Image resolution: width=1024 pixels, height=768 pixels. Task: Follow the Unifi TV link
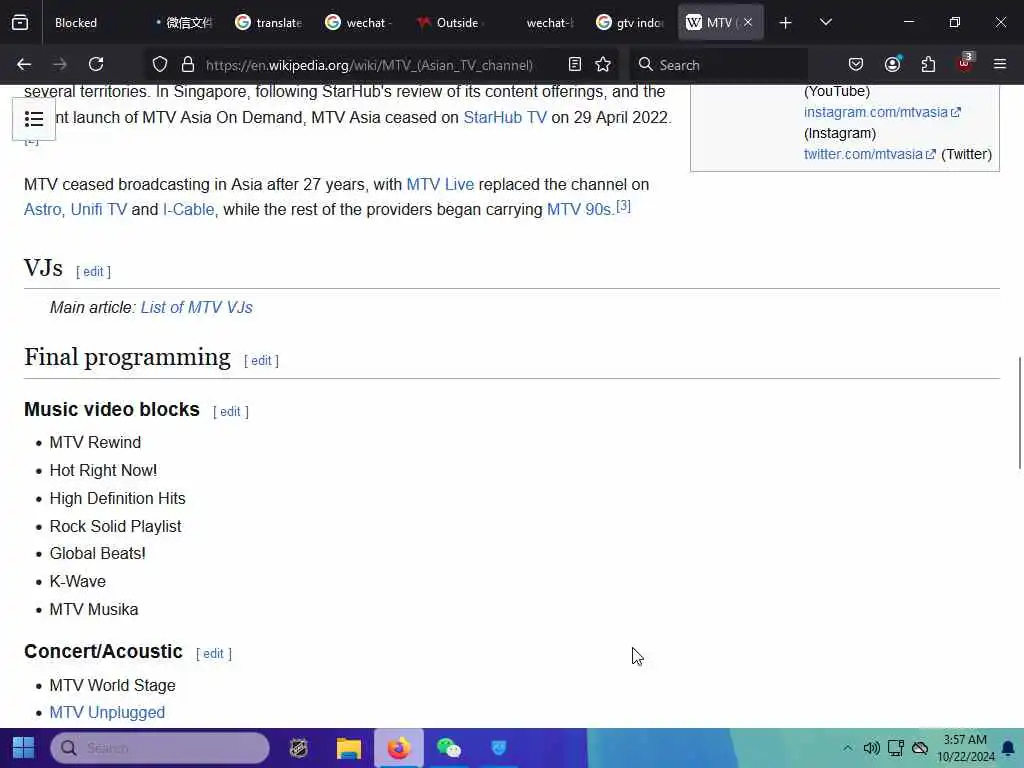tap(99, 209)
